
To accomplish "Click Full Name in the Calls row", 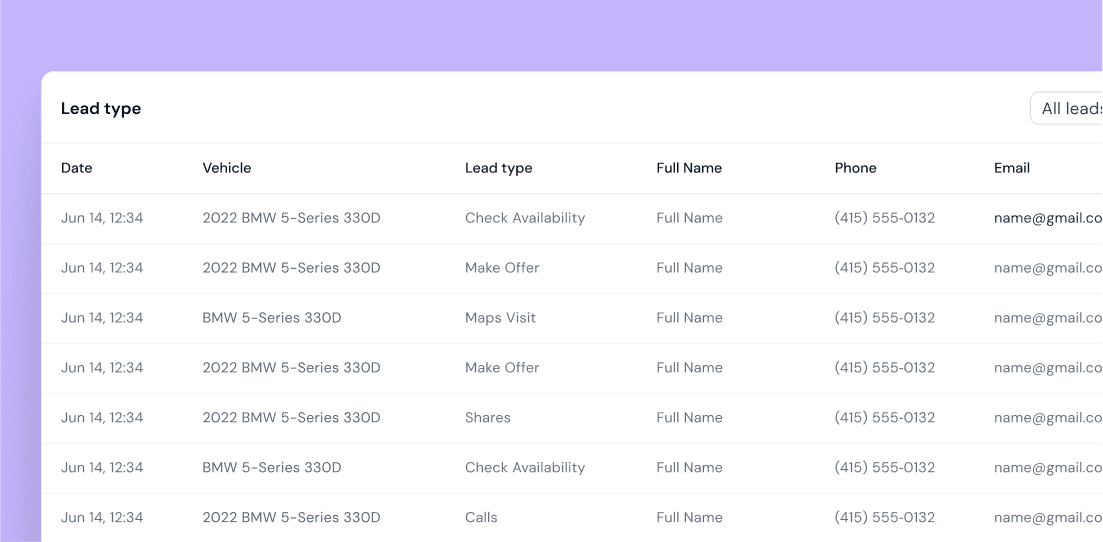I will pyautogui.click(x=689, y=518).
